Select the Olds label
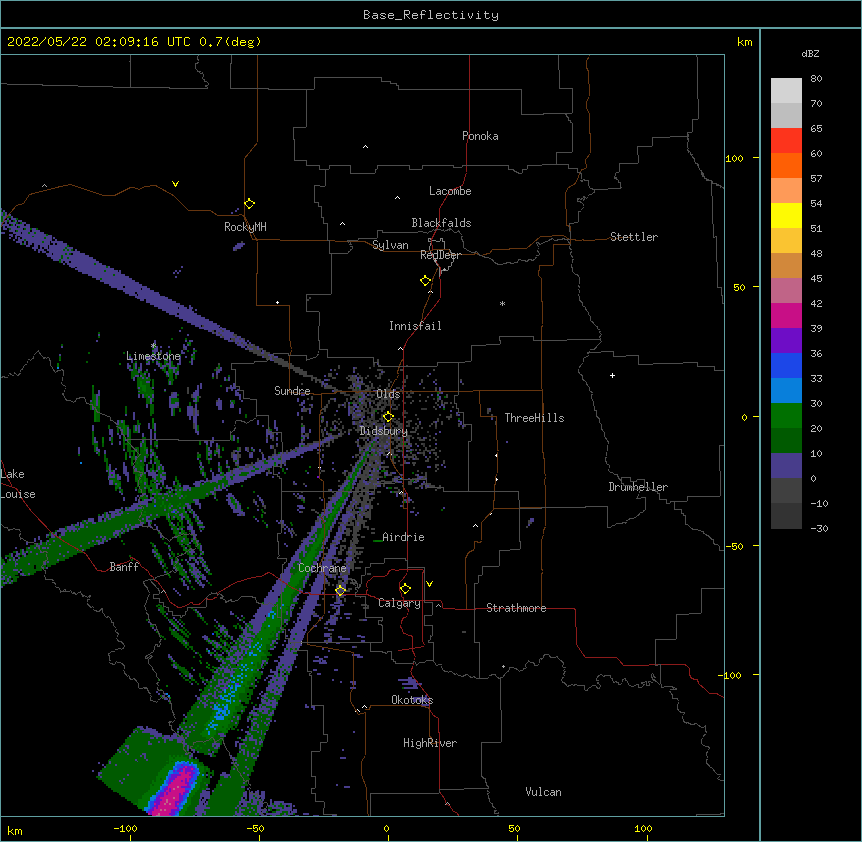Viewport: 862px width, 842px height. pos(388,394)
